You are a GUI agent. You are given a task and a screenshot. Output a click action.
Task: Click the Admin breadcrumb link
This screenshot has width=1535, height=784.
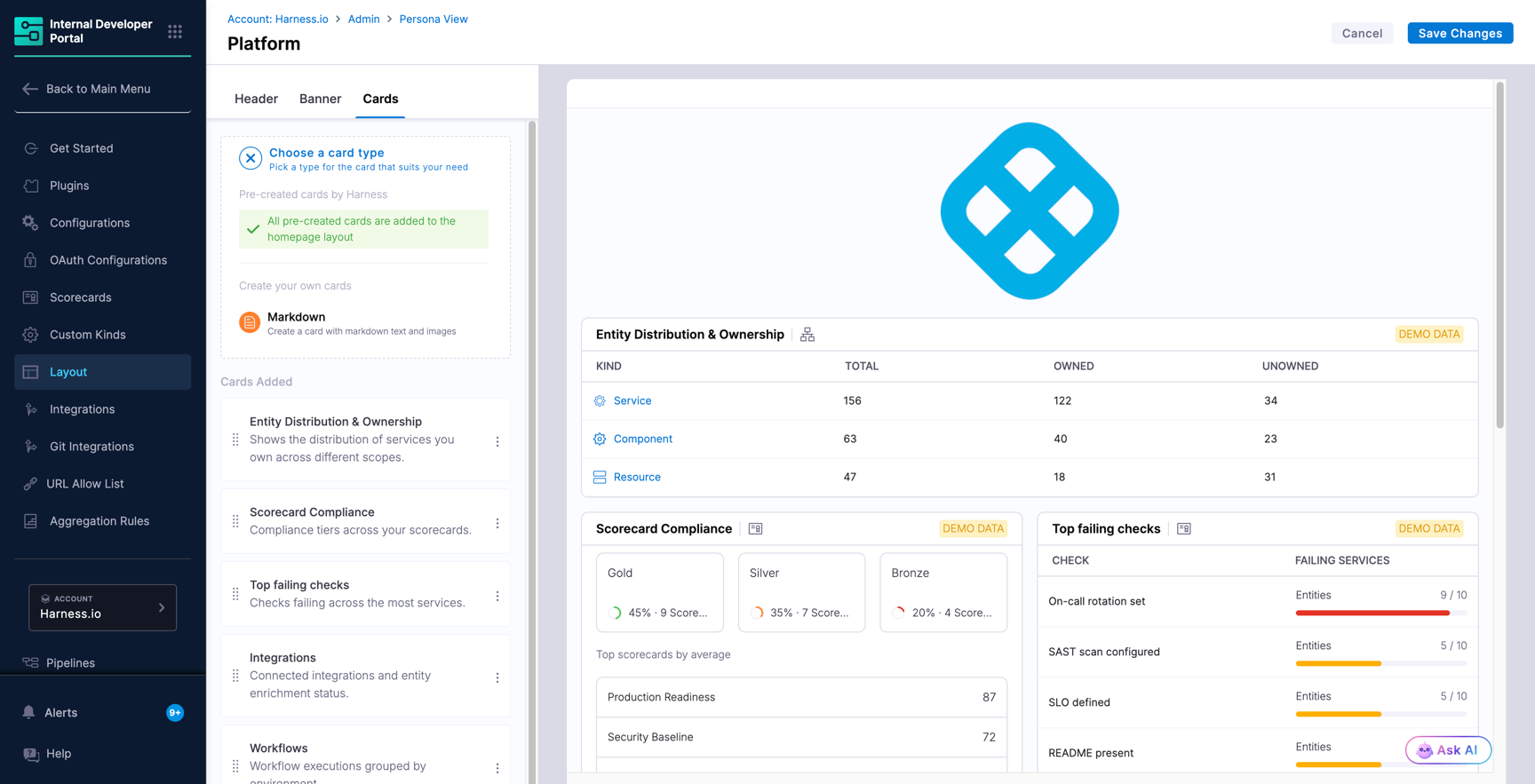[x=363, y=19]
